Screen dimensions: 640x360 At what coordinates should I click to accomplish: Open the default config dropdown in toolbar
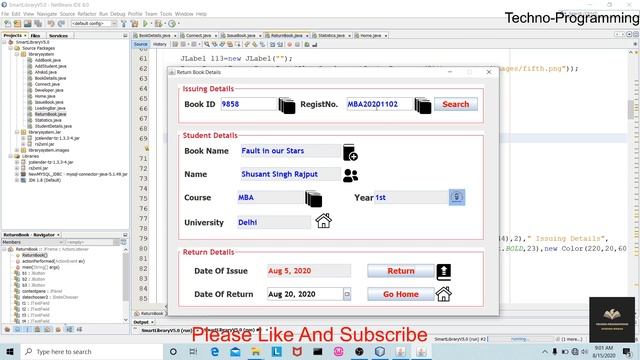tap(94, 24)
